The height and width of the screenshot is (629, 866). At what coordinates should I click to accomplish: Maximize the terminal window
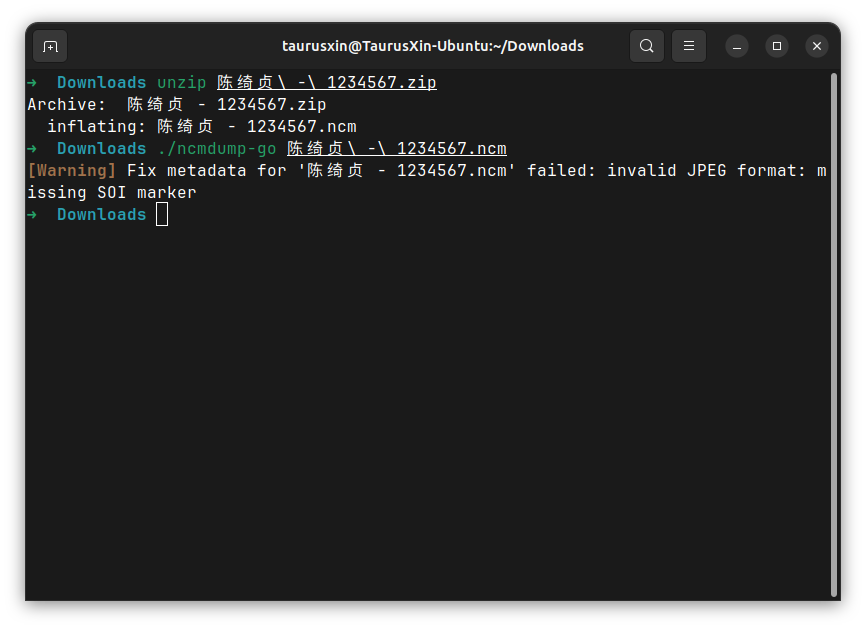point(777,46)
